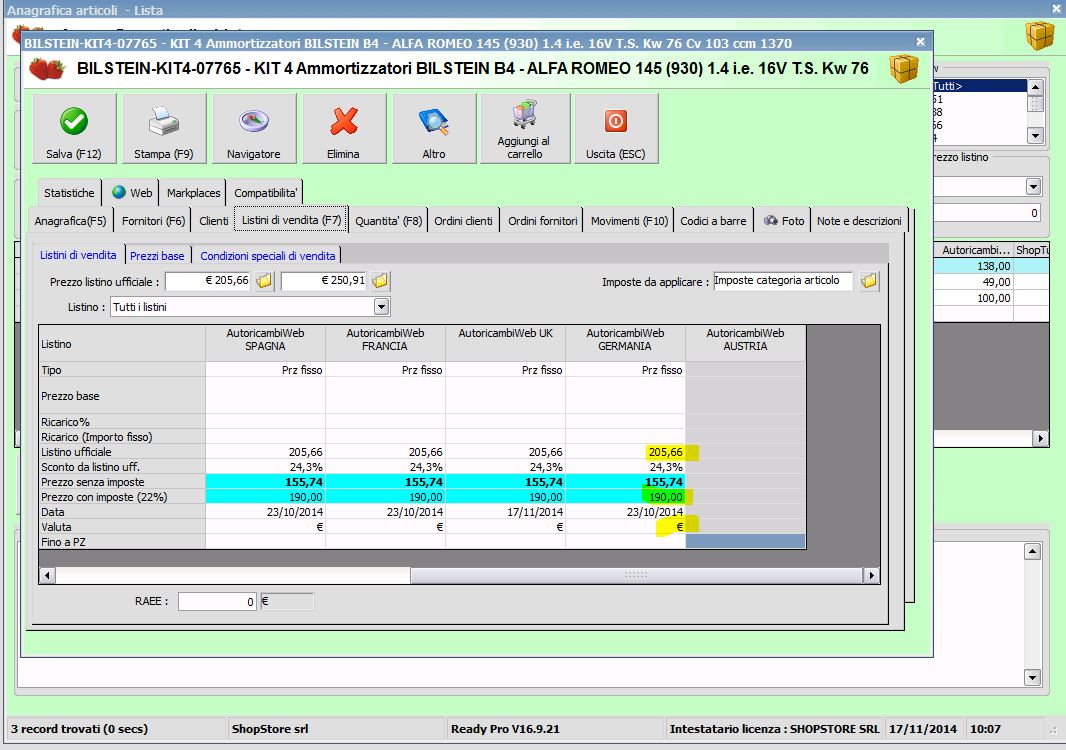
Task: Open Condizioni speciali di vendita sub-tab
Action: [268, 256]
